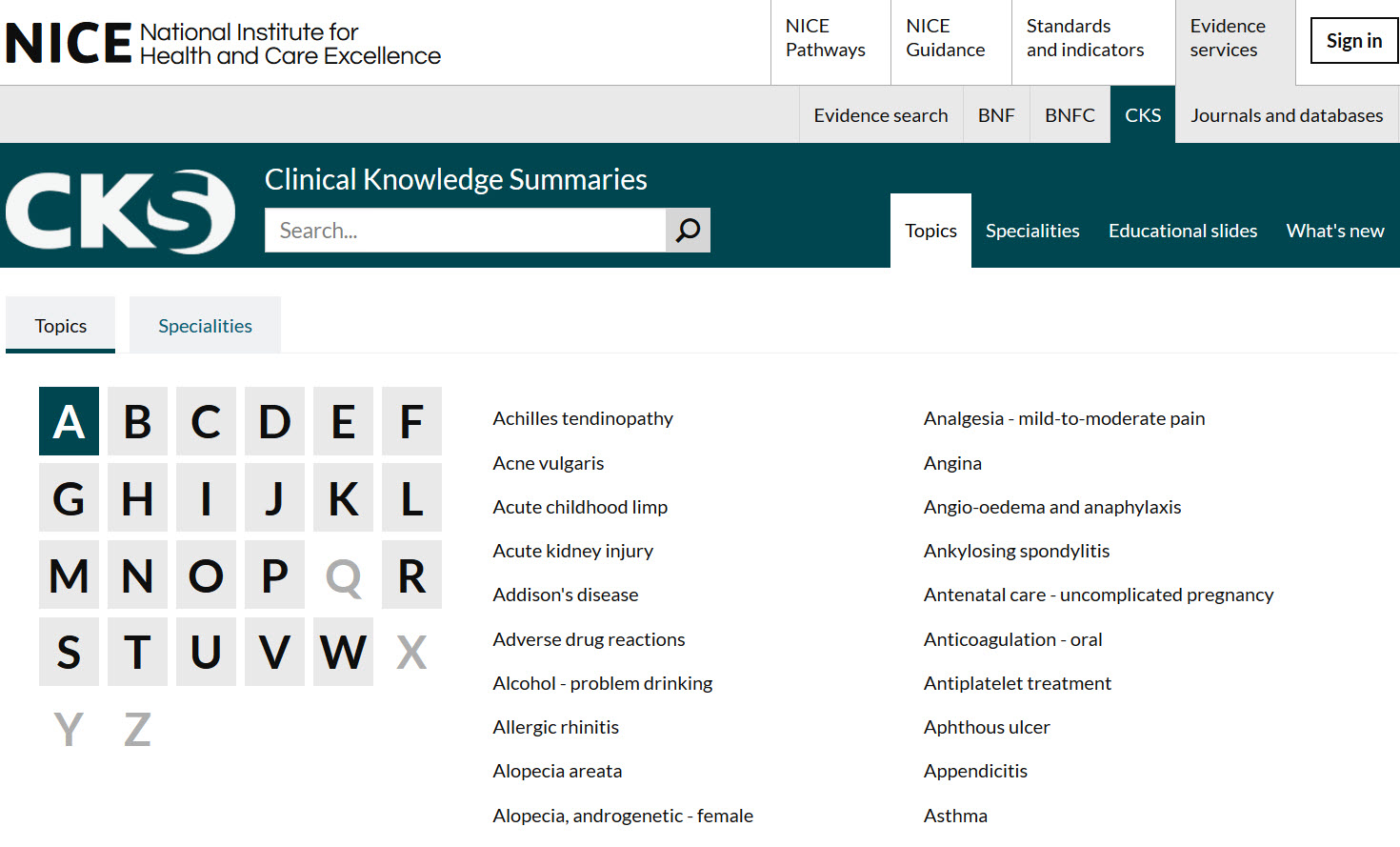Screen dimensions: 1400x847
Task: Select the letter K tile
Action: click(x=343, y=497)
